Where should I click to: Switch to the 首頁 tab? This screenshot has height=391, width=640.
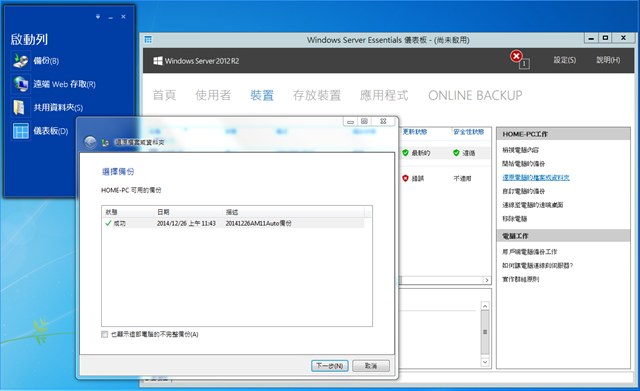[164, 95]
